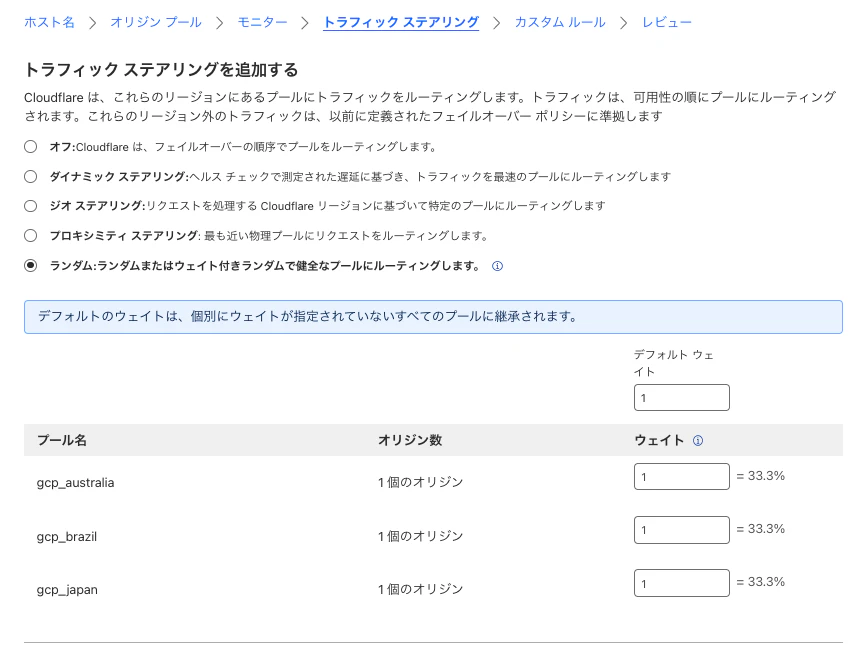Click the blue default weight notice banner
The image size is (852, 659).
[434, 316]
